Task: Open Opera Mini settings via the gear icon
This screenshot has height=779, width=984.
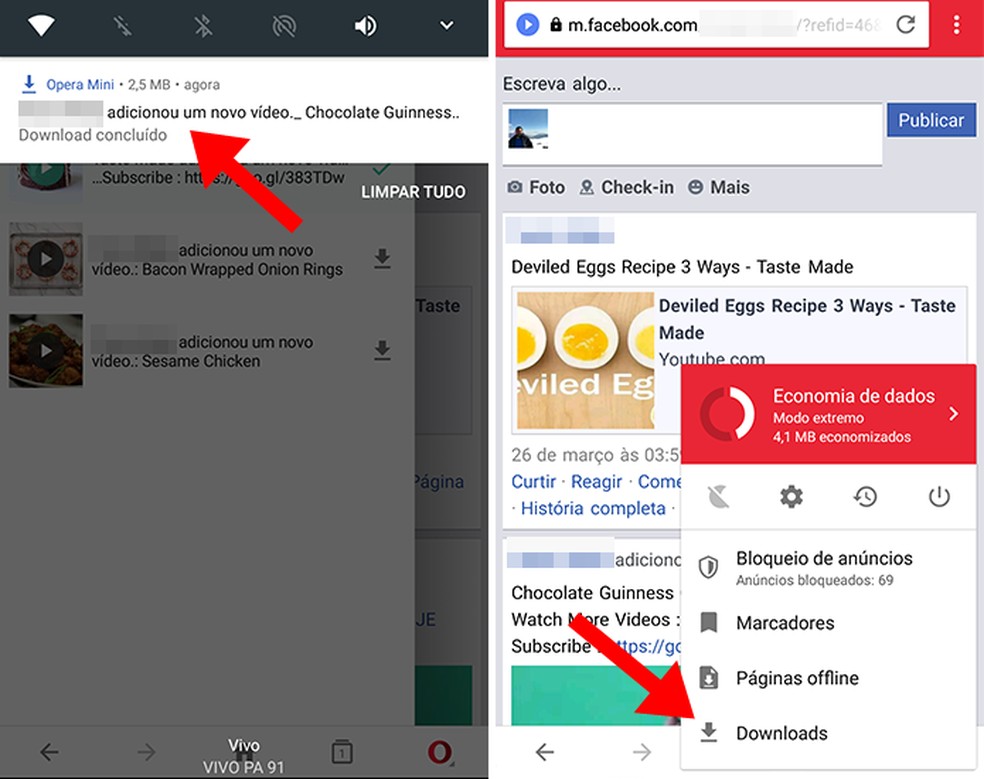Action: tap(791, 497)
